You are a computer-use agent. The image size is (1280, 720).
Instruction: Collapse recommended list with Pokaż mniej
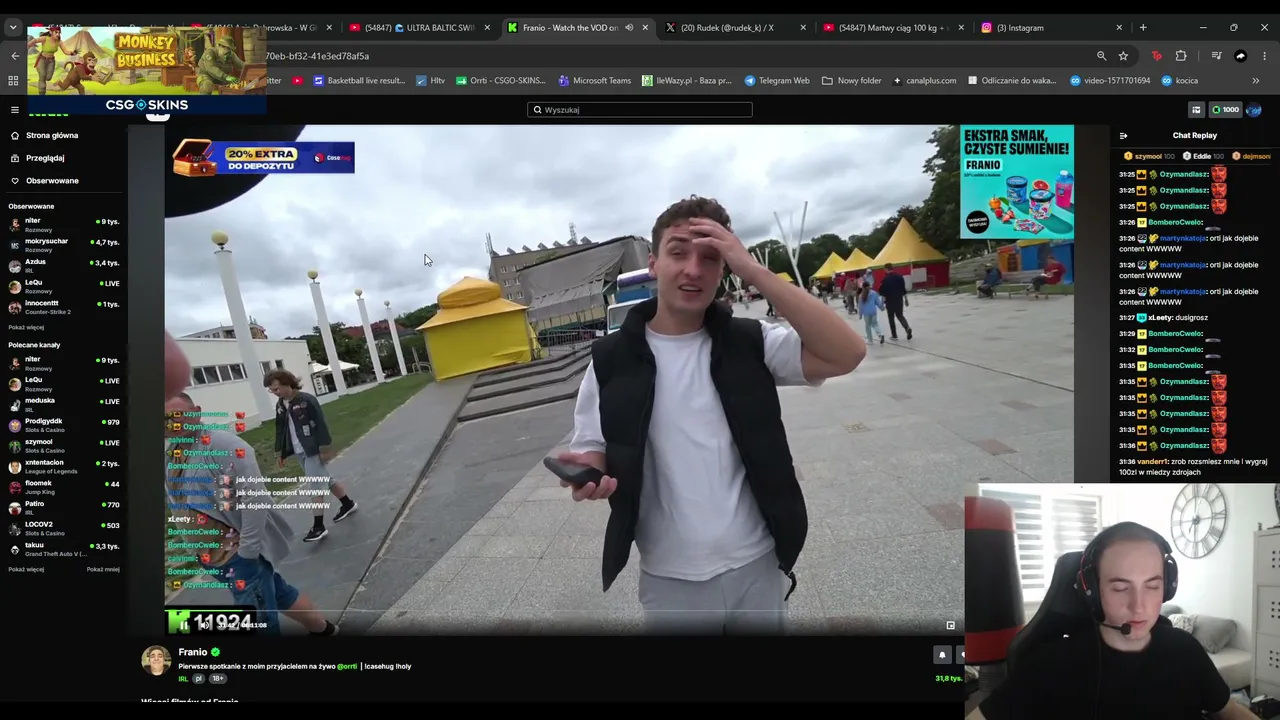tap(103, 570)
